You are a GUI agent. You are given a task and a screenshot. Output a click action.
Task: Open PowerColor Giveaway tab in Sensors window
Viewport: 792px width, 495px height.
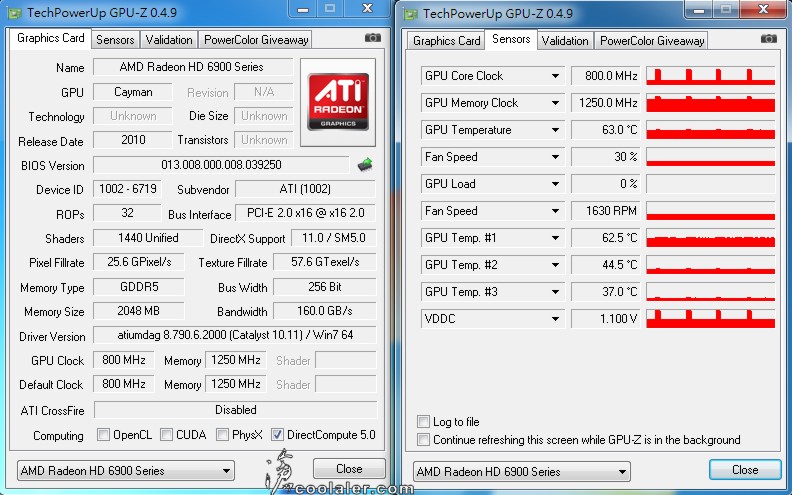coord(652,41)
